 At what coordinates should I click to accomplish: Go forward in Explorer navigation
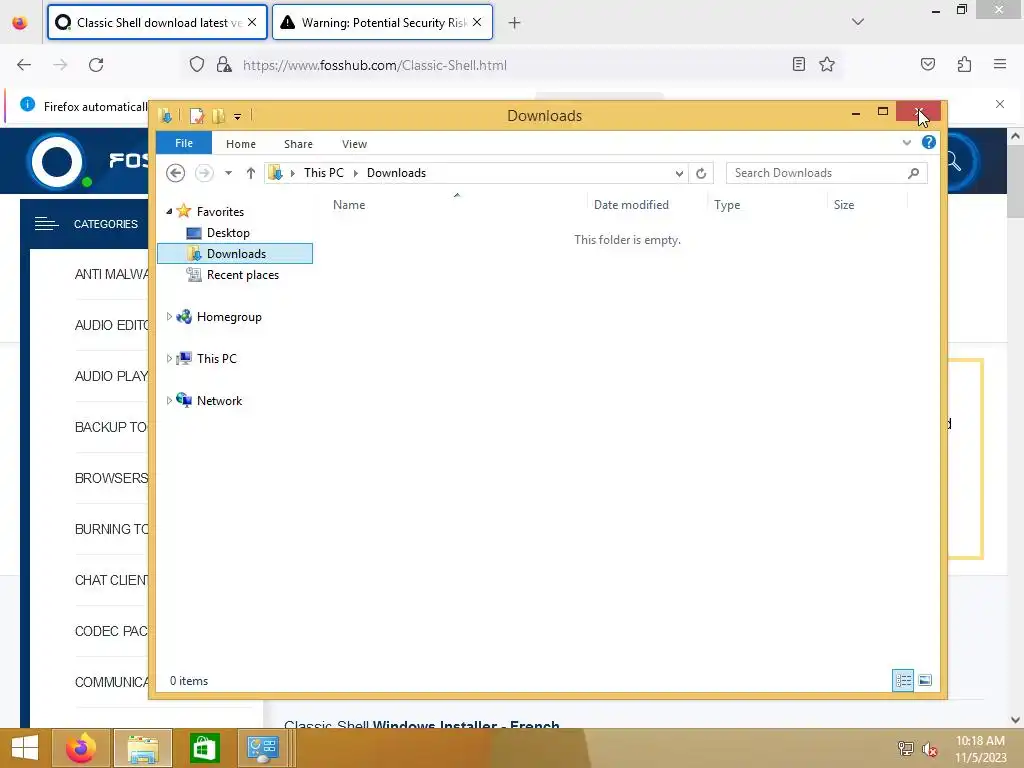tap(204, 173)
